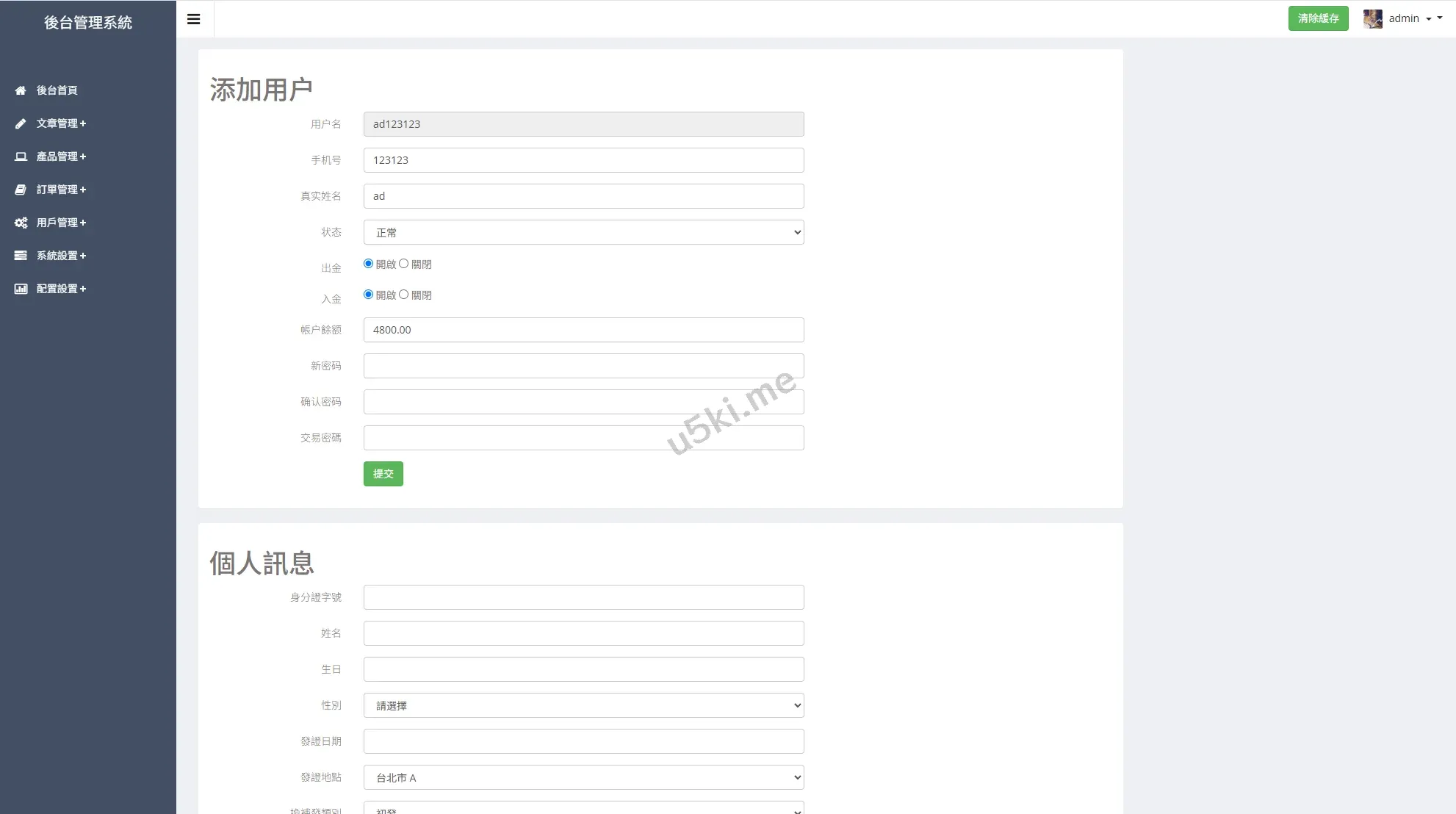Select 開啟 radio for 入金
The width and height of the screenshot is (1456, 814).
coord(368,295)
